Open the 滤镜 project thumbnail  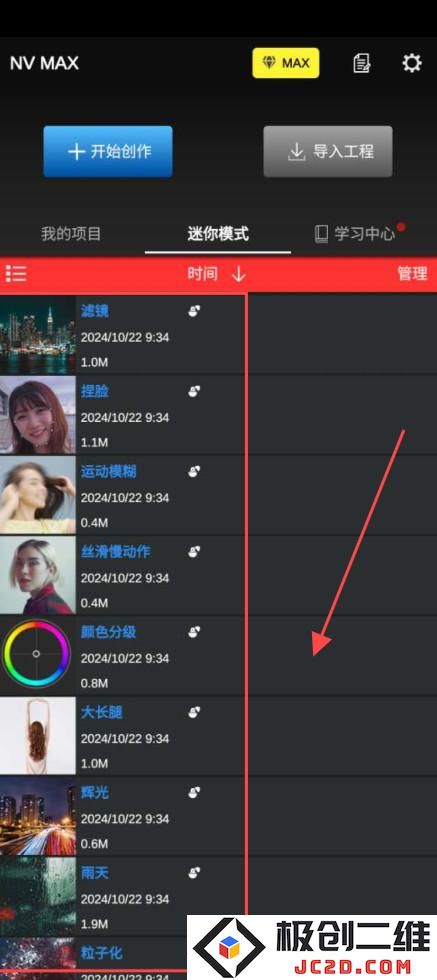(38, 334)
